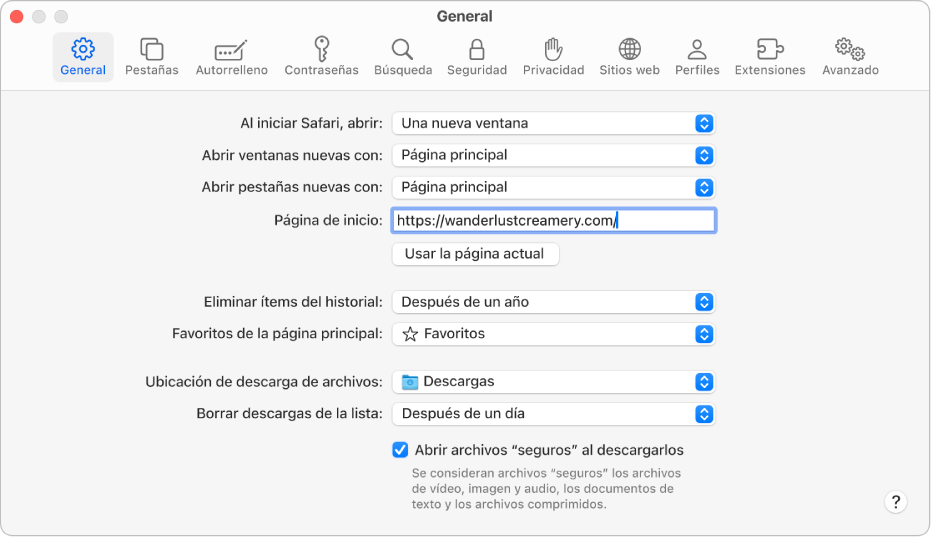This screenshot has height=537, width=934.
Task: Click the Contraseñas key icon
Action: pos(321,49)
